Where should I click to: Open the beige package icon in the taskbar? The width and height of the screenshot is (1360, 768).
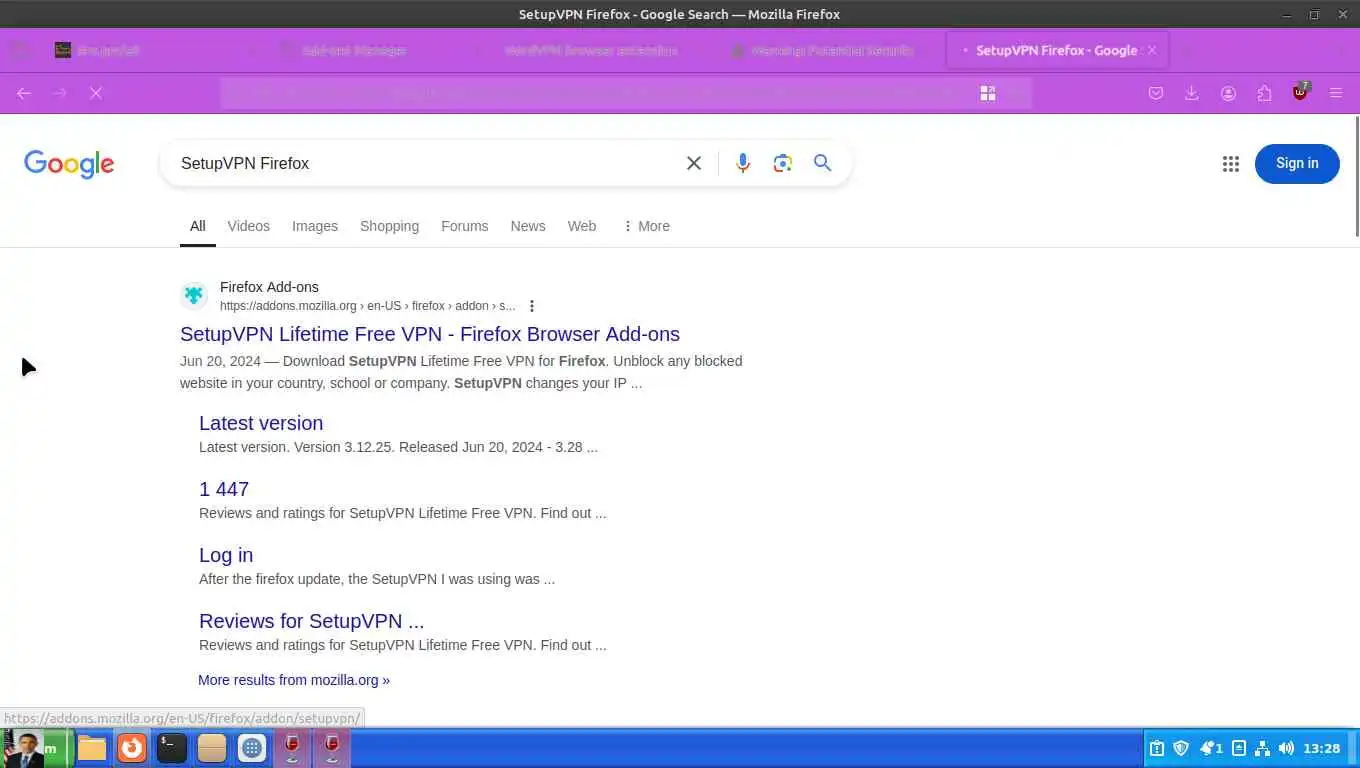(212, 748)
